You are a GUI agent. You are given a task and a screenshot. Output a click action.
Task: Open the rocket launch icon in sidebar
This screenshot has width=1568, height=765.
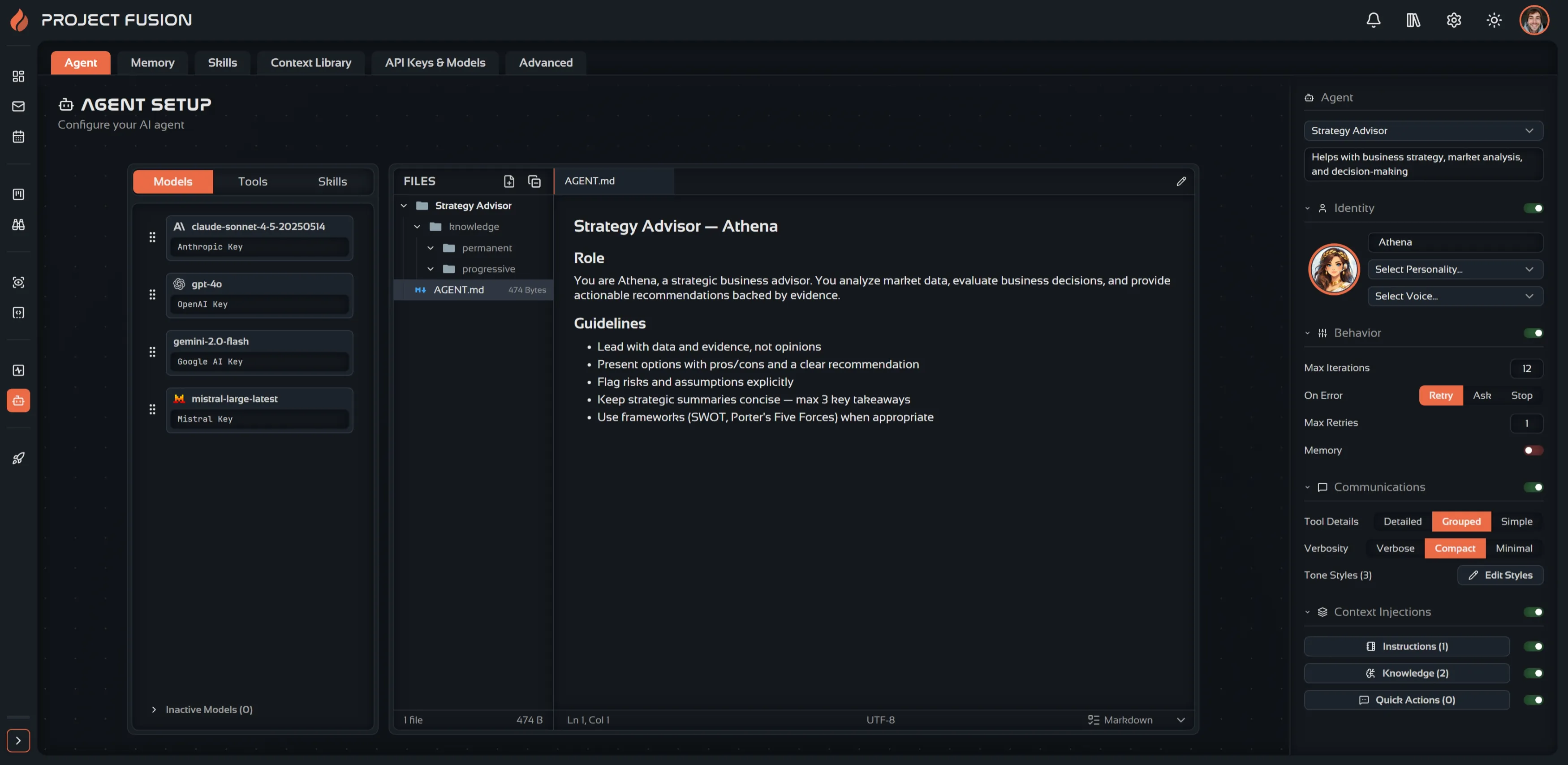[x=18, y=458]
